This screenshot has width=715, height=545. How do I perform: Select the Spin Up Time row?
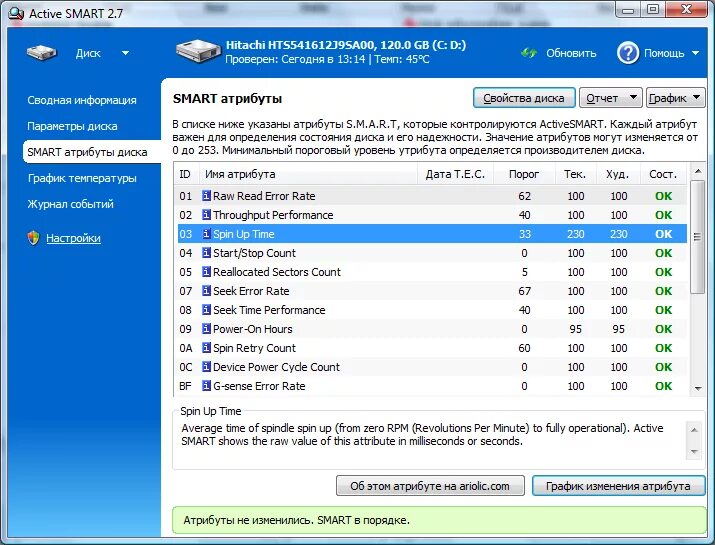(x=432, y=234)
